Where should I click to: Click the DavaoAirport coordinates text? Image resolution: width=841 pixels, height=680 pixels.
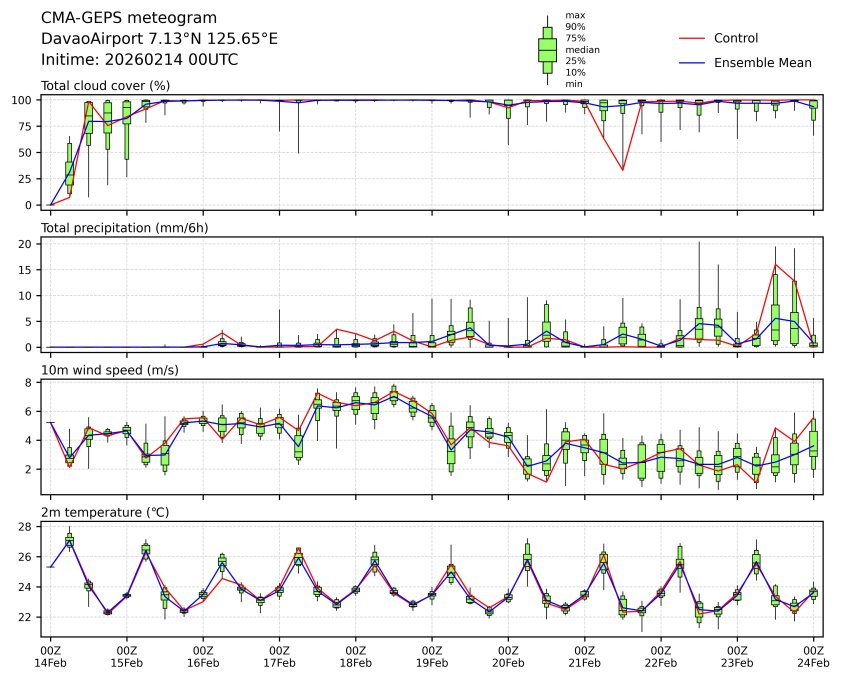pyautogui.click(x=159, y=38)
